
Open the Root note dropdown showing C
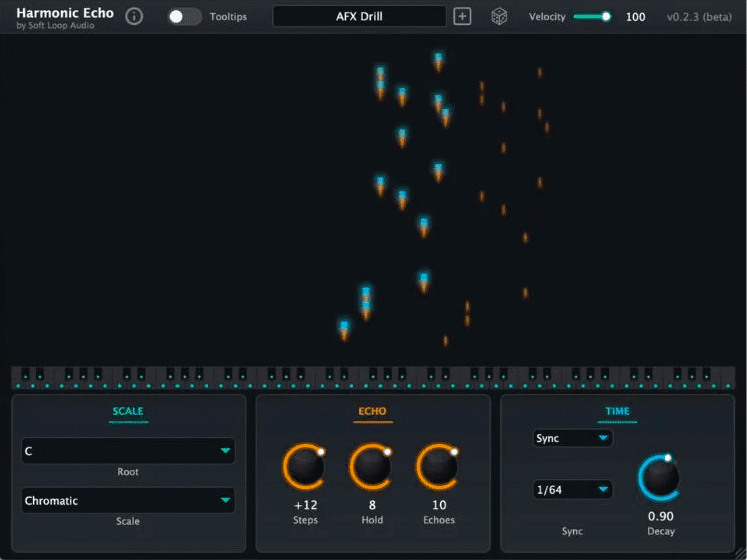(128, 451)
